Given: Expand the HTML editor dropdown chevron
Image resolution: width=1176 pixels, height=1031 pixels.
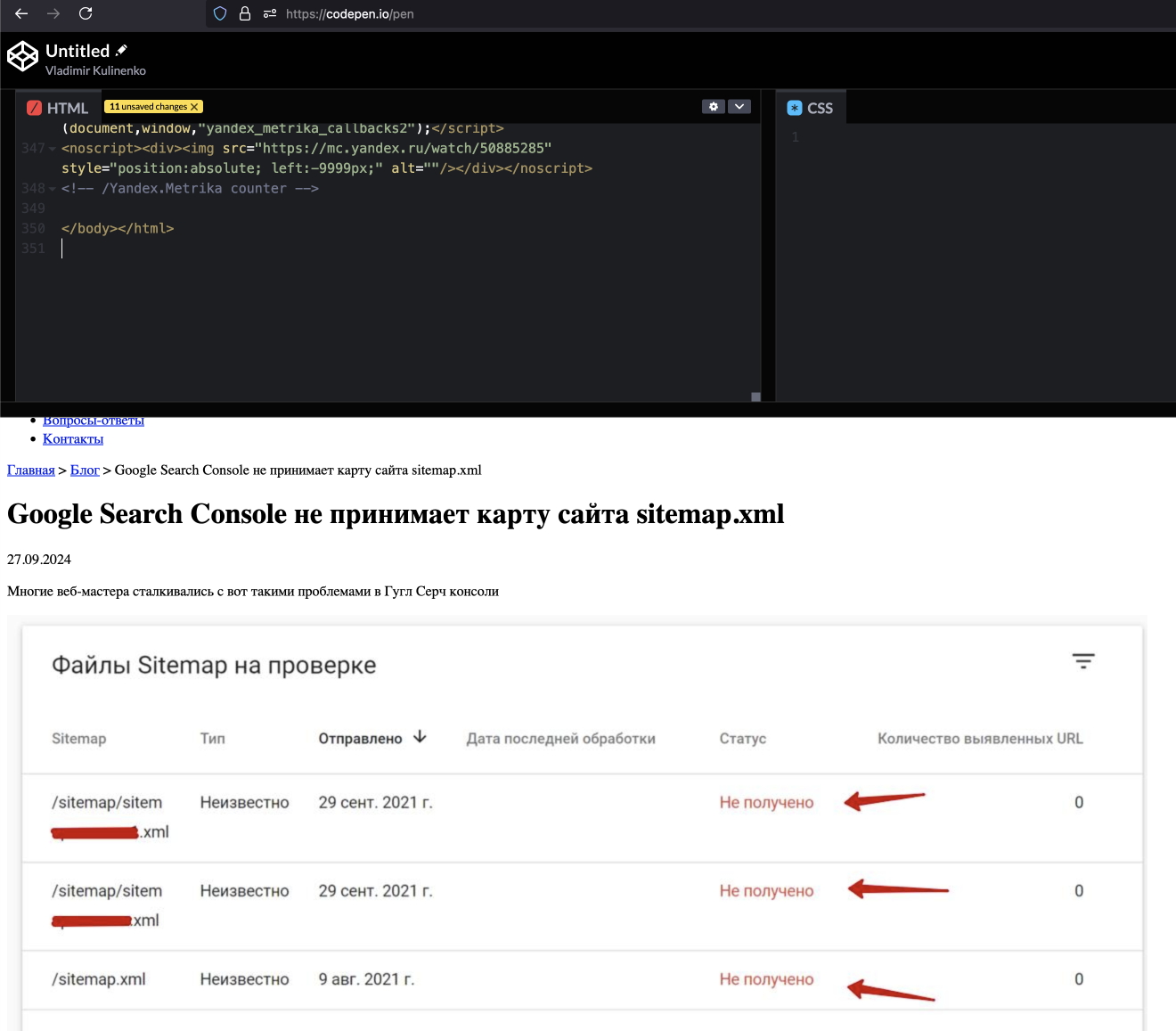Looking at the screenshot, I should click(739, 107).
